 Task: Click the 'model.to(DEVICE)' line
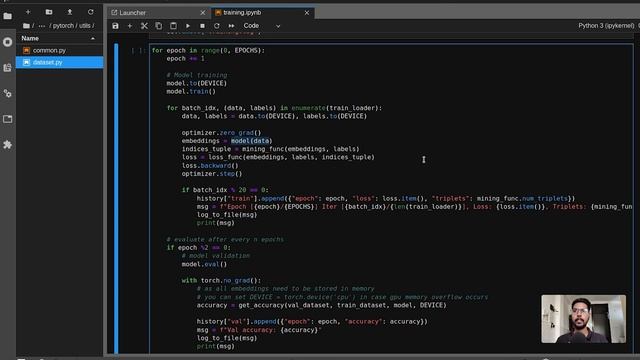tap(196, 83)
